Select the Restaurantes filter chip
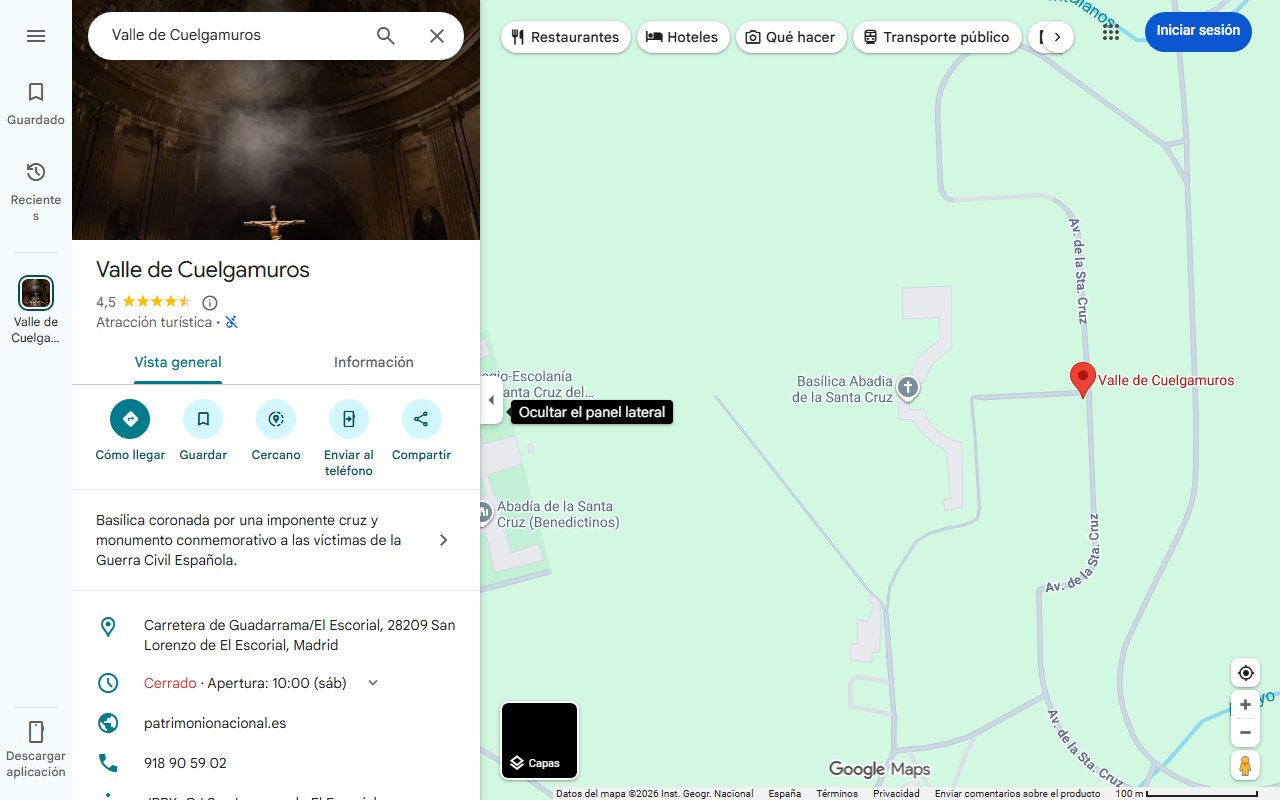1280x800 pixels. point(565,37)
